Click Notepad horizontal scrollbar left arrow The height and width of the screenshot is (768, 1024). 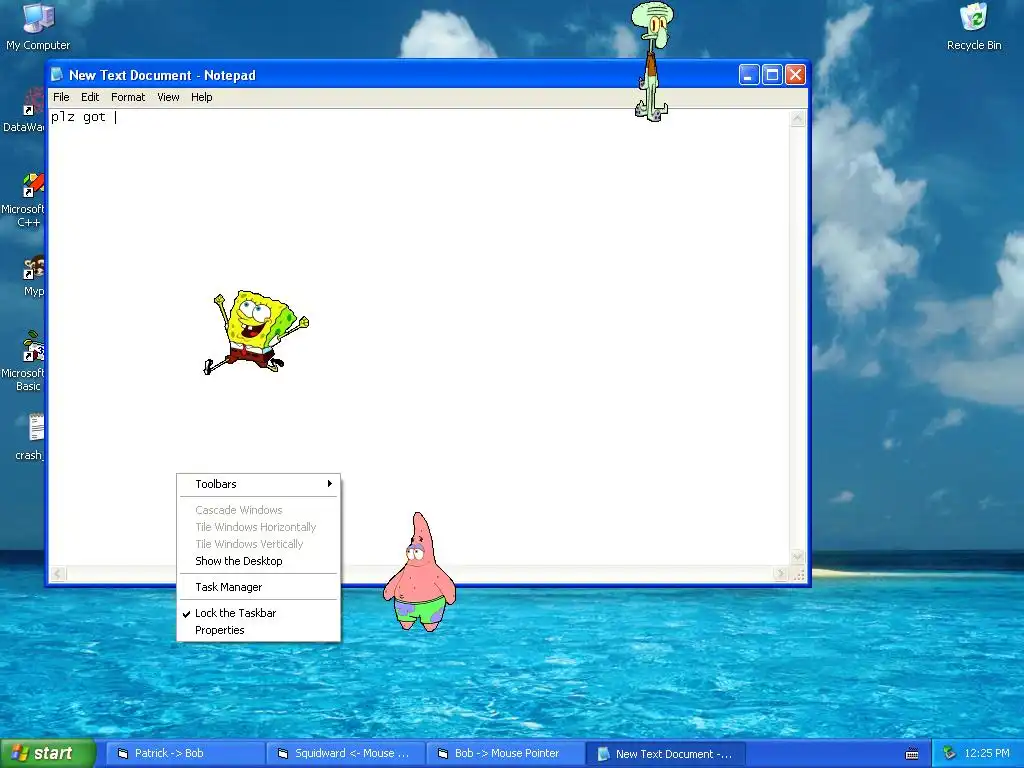coord(58,574)
